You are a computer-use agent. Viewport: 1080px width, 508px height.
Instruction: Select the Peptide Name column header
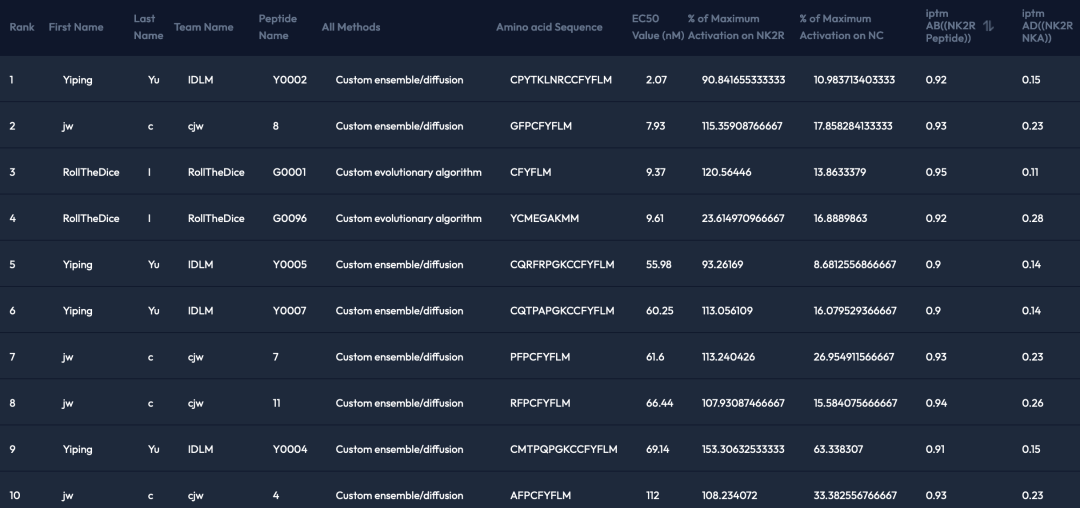(x=277, y=27)
